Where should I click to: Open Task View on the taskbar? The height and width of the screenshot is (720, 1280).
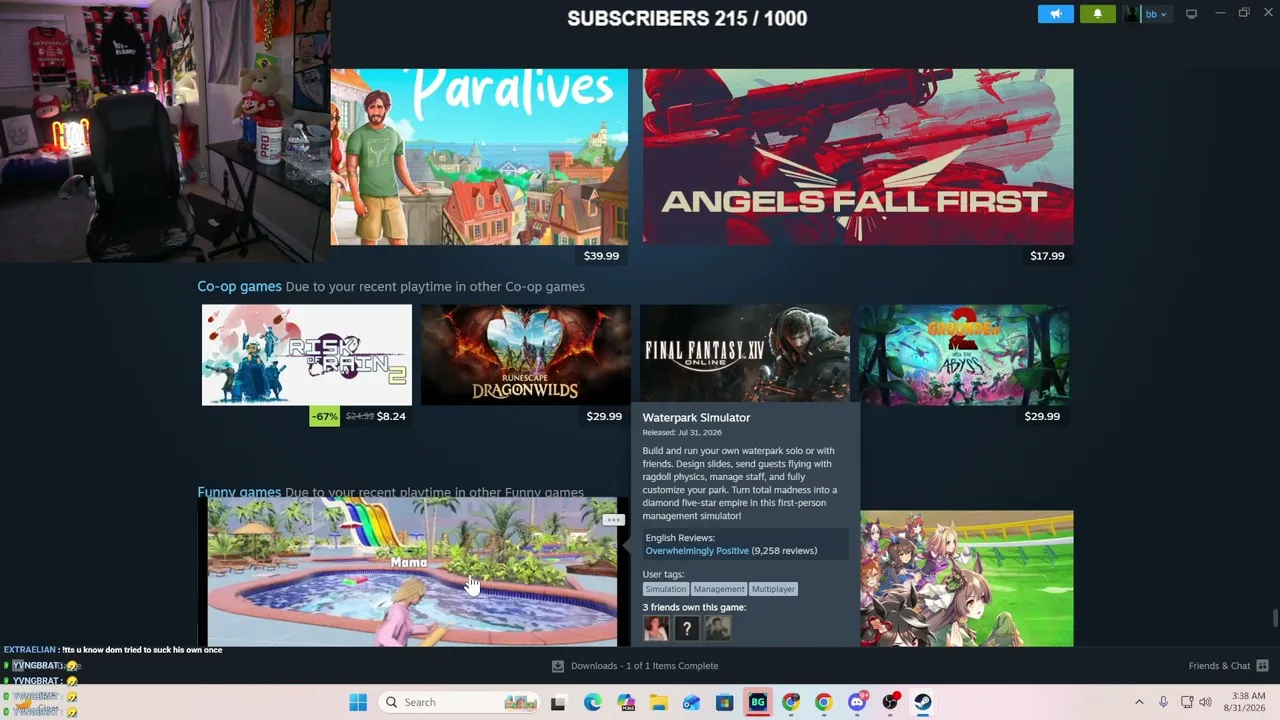click(559, 702)
